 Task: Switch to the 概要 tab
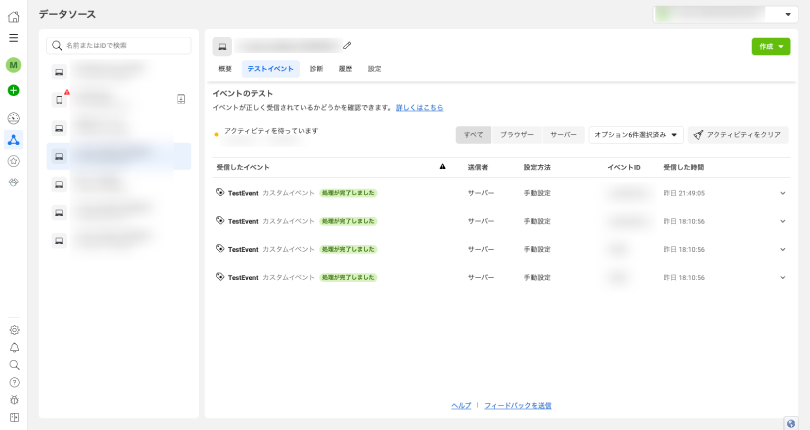(225, 69)
